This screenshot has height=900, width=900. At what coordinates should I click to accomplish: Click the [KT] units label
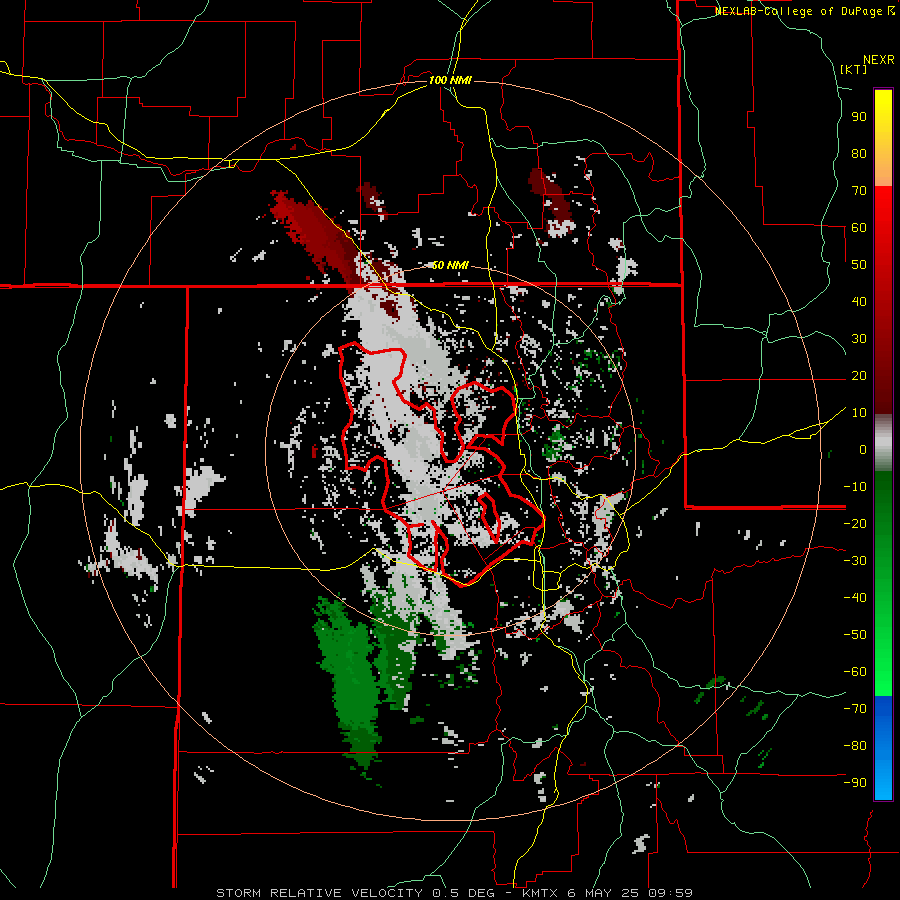pyautogui.click(x=853, y=69)
